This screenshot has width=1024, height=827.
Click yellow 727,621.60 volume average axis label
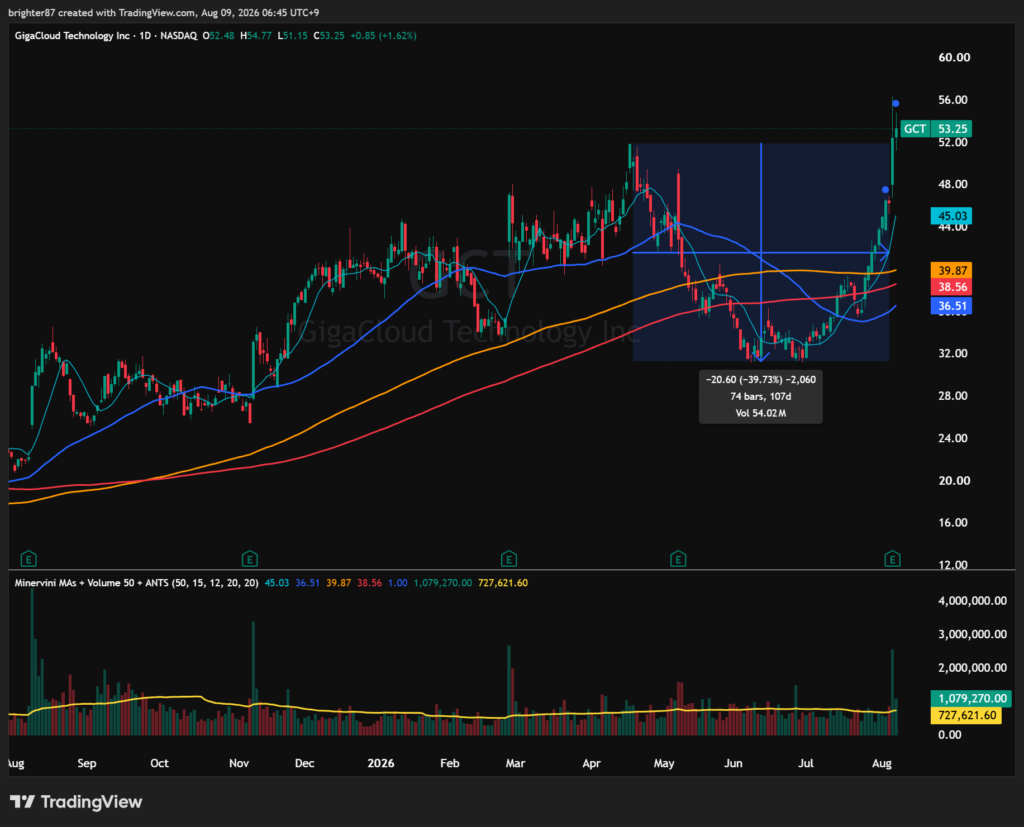(x=966, y=715)
